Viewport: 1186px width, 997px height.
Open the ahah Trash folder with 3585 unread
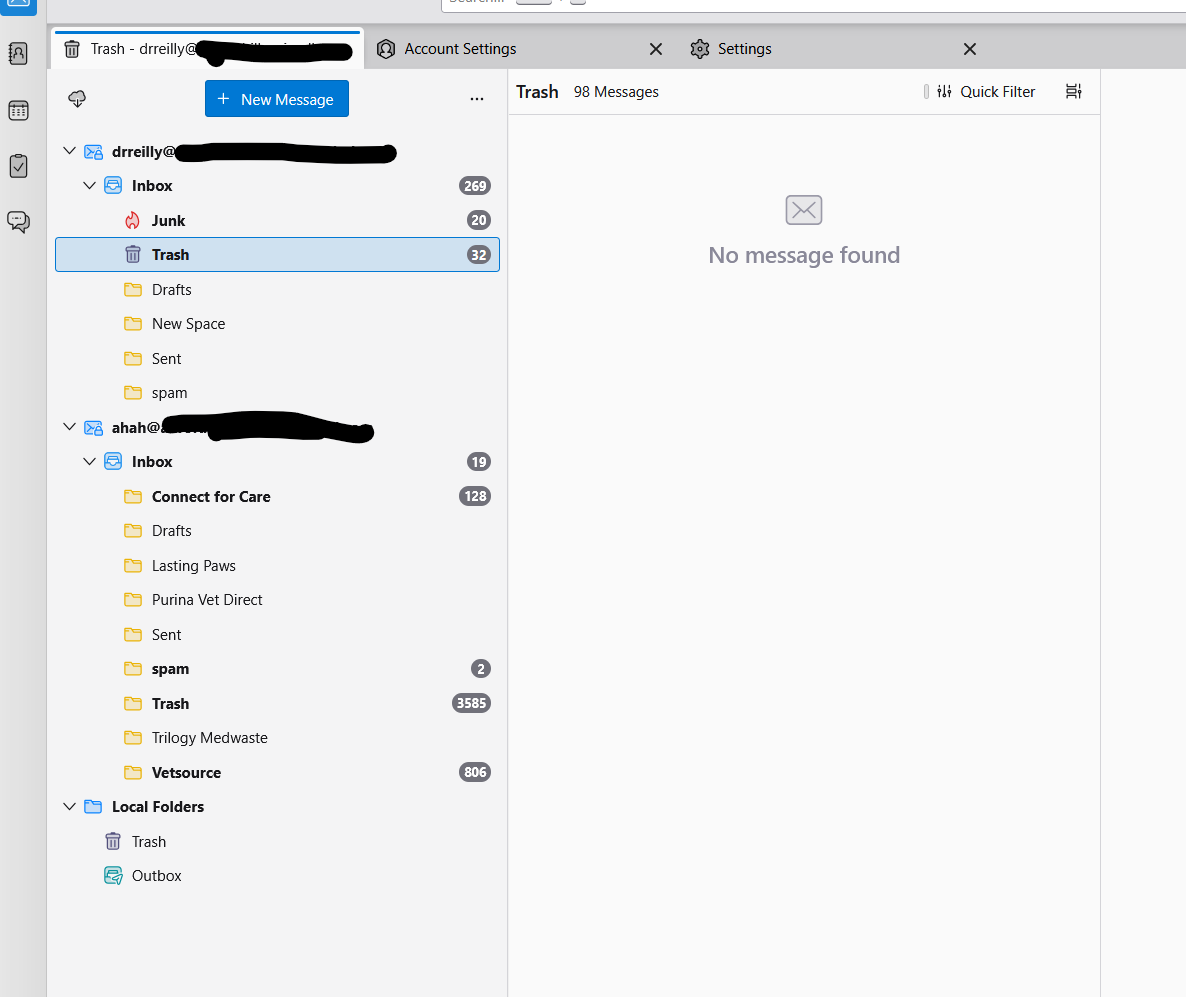tap(277, 703)
